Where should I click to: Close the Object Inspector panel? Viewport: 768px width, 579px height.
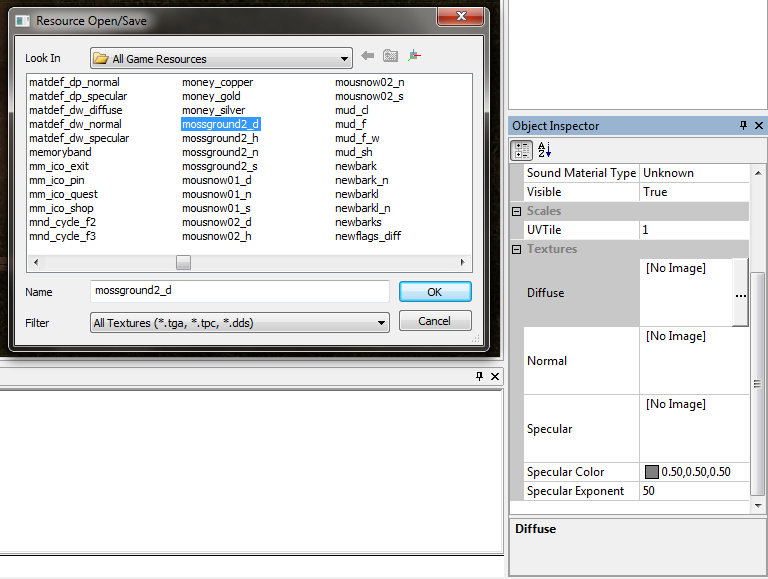[758, 126]
